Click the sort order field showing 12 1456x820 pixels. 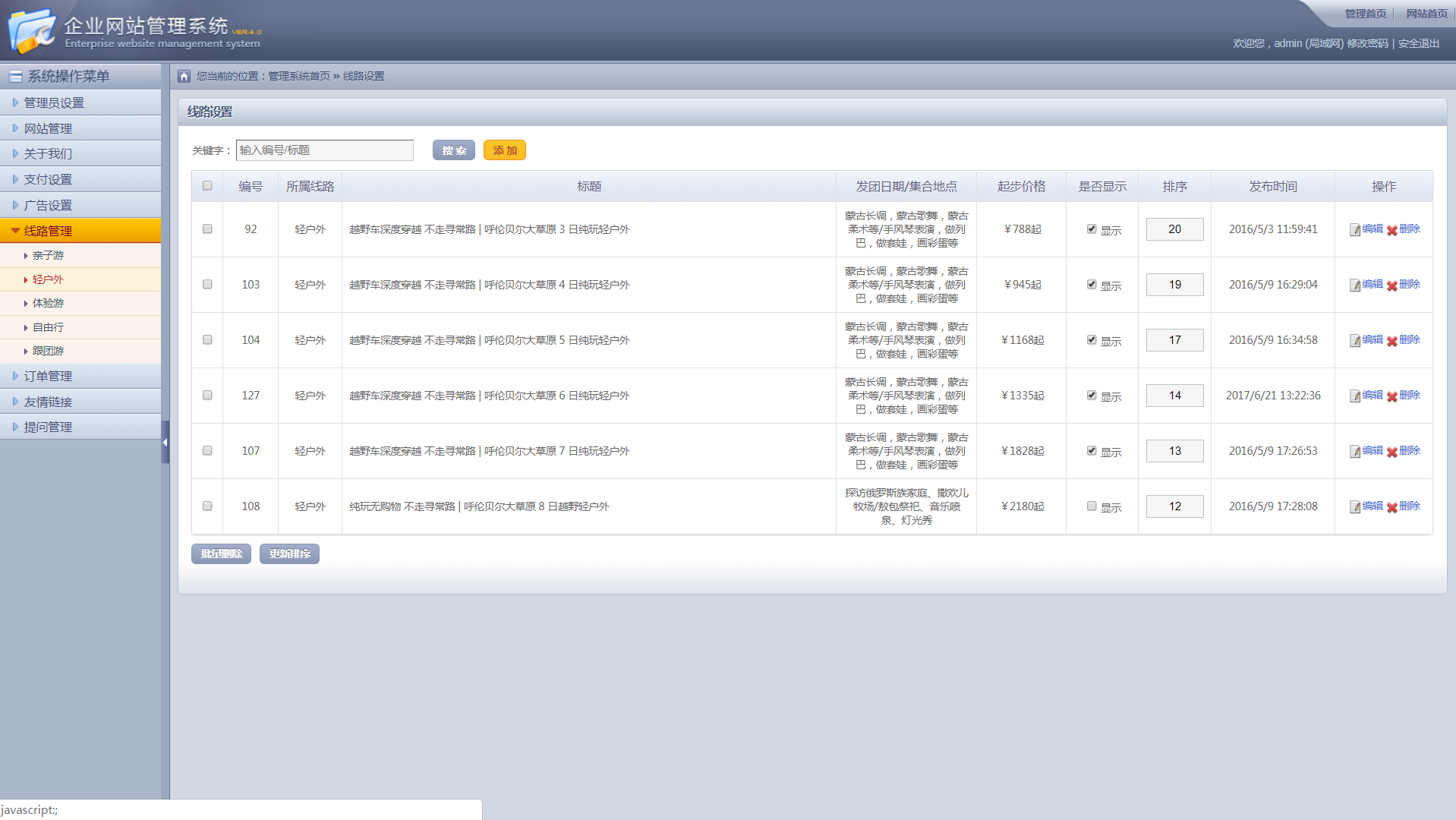coord(1174,506)
